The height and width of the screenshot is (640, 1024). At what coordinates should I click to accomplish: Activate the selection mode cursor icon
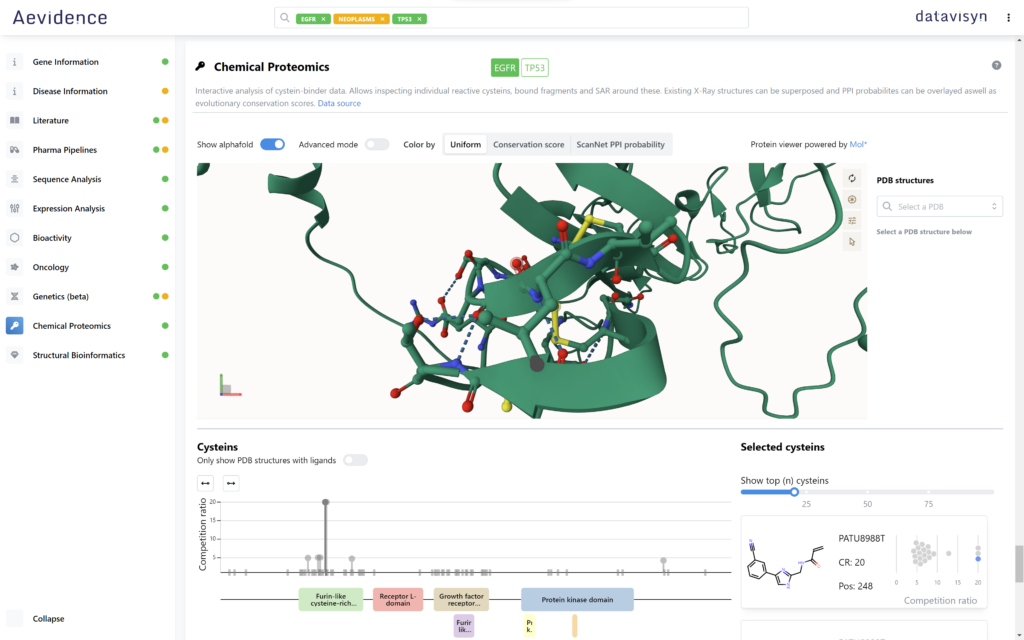(852, 241)
